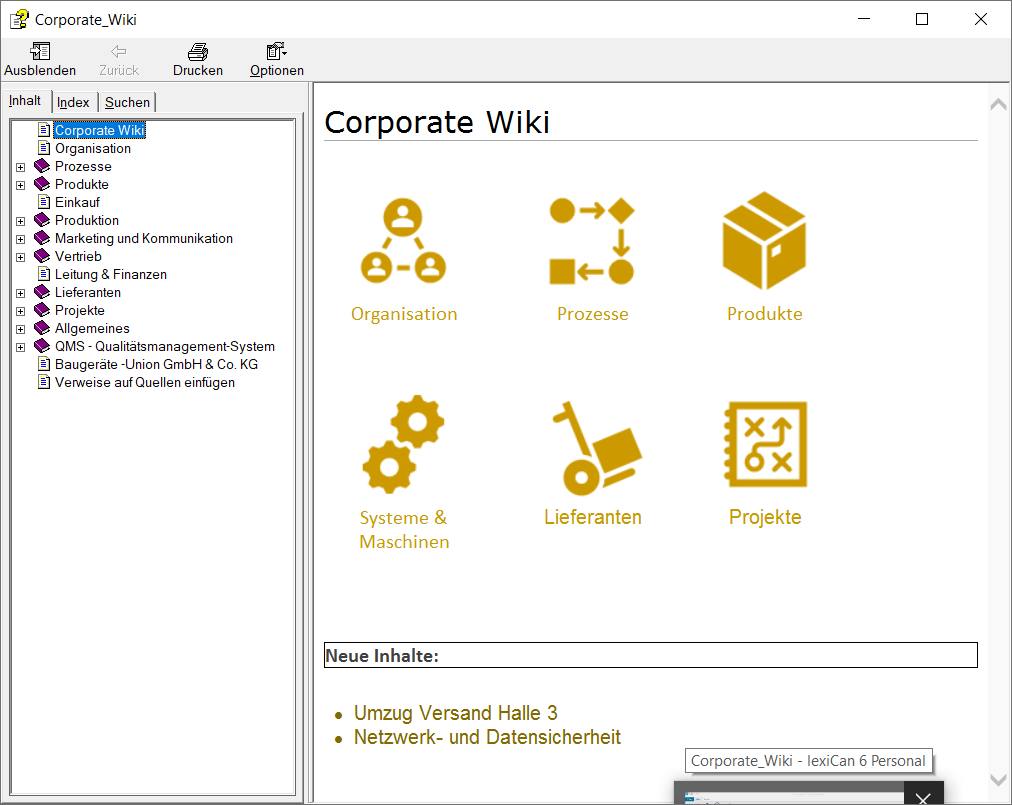Click the Ausblenden toolbar button
The height and width of the screenshot is (805, 1012).
(x=40, y=60)
